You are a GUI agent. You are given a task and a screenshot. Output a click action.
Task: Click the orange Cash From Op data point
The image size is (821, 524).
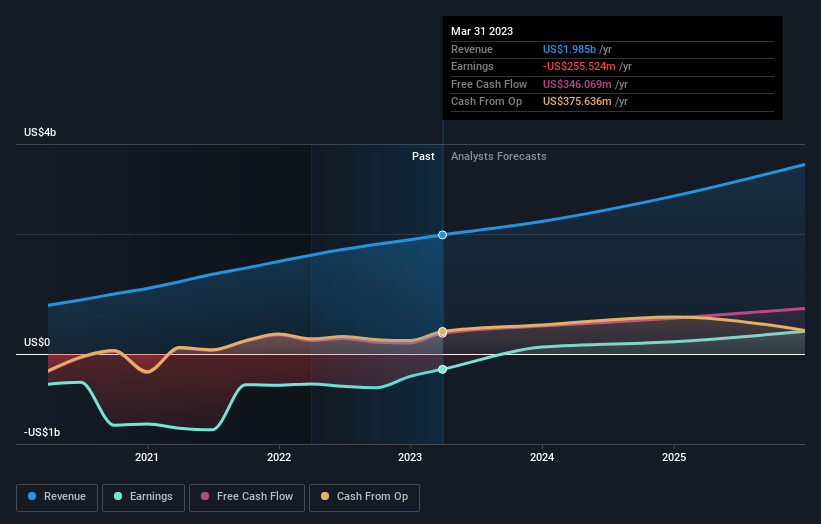pos(442,331)
